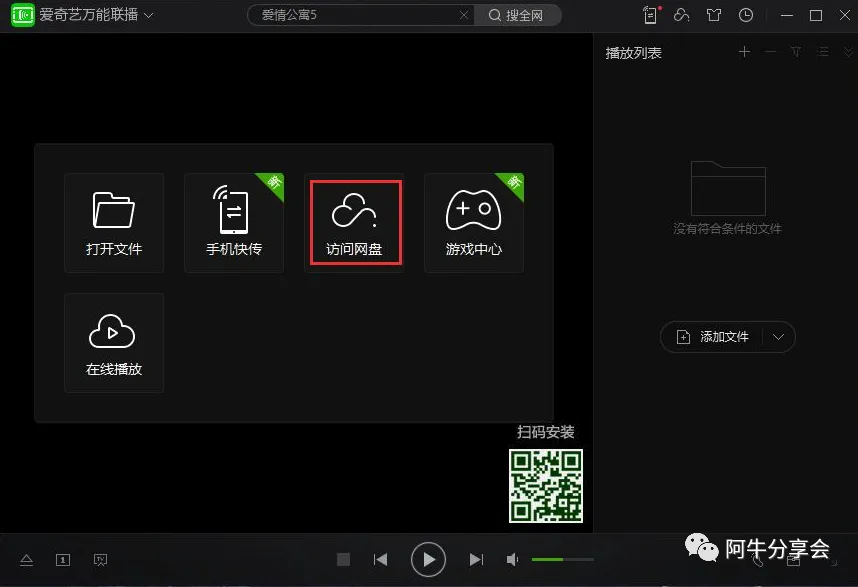Click the boxed number 1 icon
The height and width of the screenshot is (587, 858).
click(x=63, y=560)
